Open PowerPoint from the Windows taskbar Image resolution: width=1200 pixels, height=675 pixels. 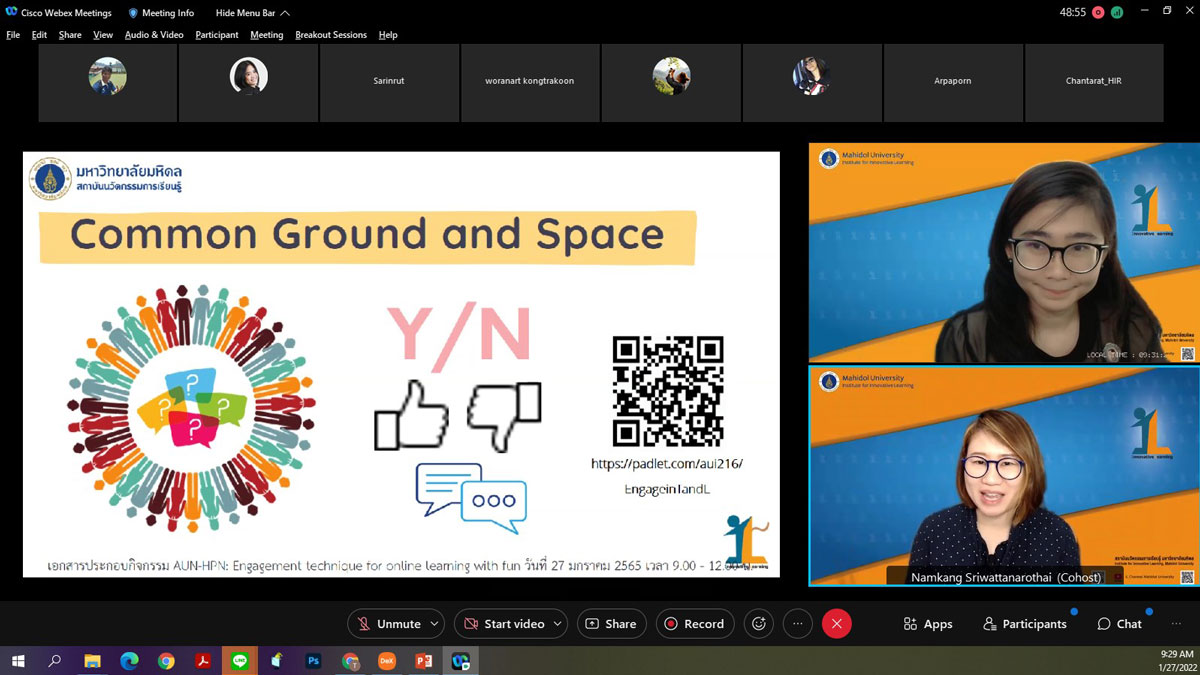(422, 661)
